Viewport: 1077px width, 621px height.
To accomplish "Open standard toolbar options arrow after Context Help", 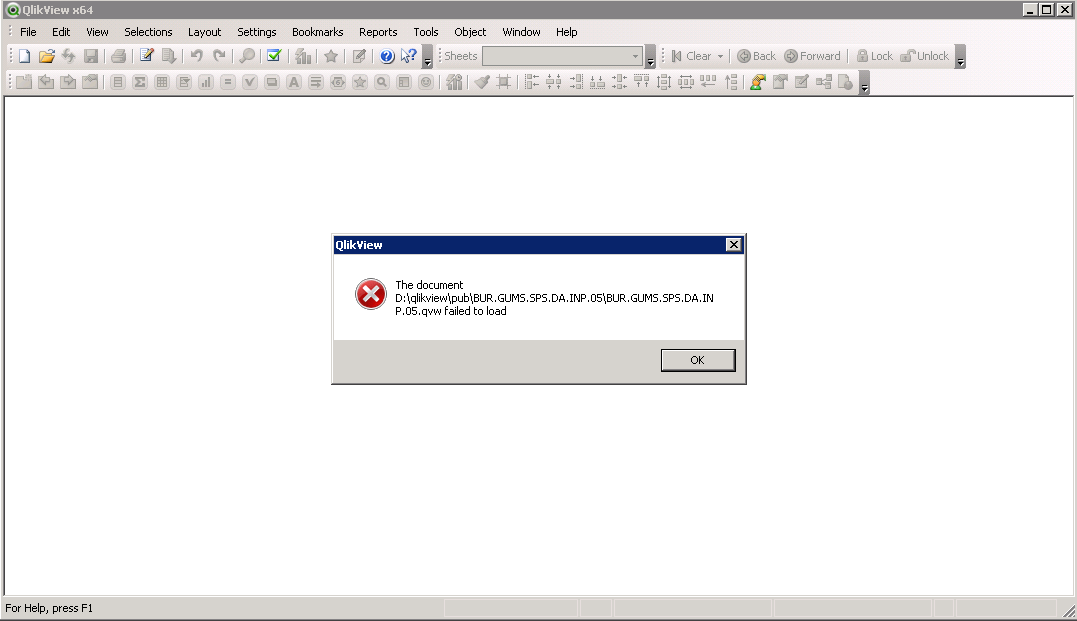I will (427, 56).
